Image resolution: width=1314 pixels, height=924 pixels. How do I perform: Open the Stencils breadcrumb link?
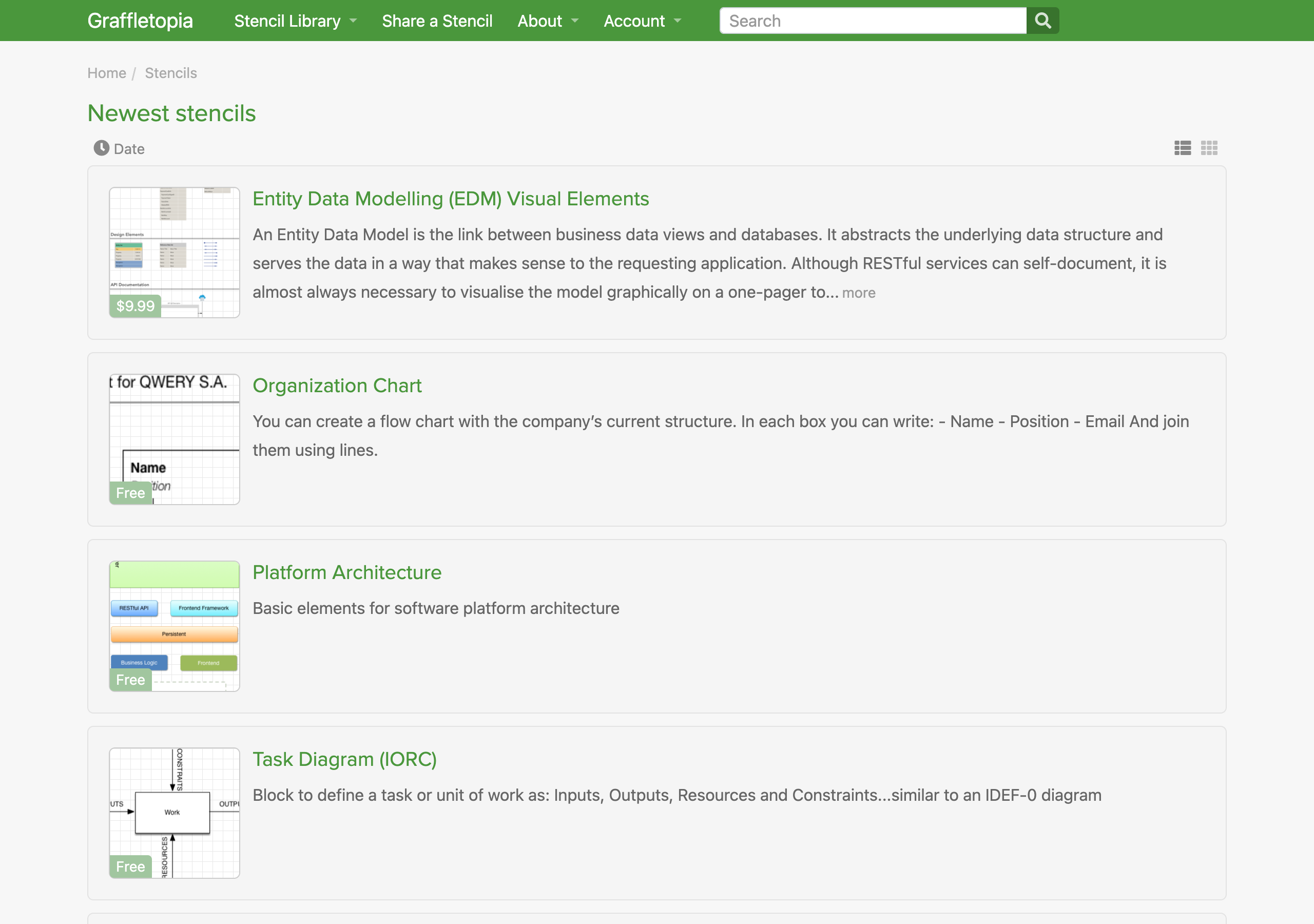point(170,73)
